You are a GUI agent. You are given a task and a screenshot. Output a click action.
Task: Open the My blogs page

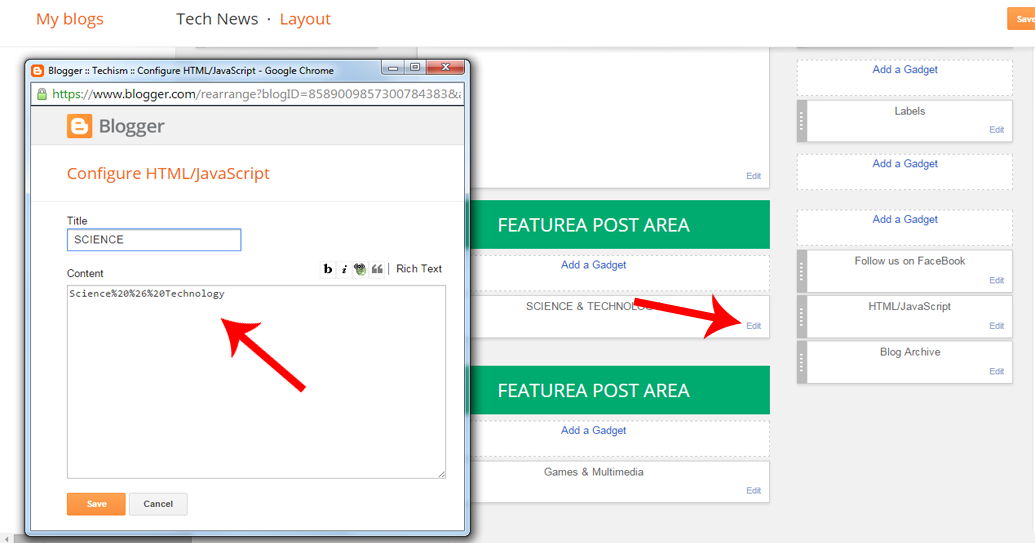click(x=69, y=19)
